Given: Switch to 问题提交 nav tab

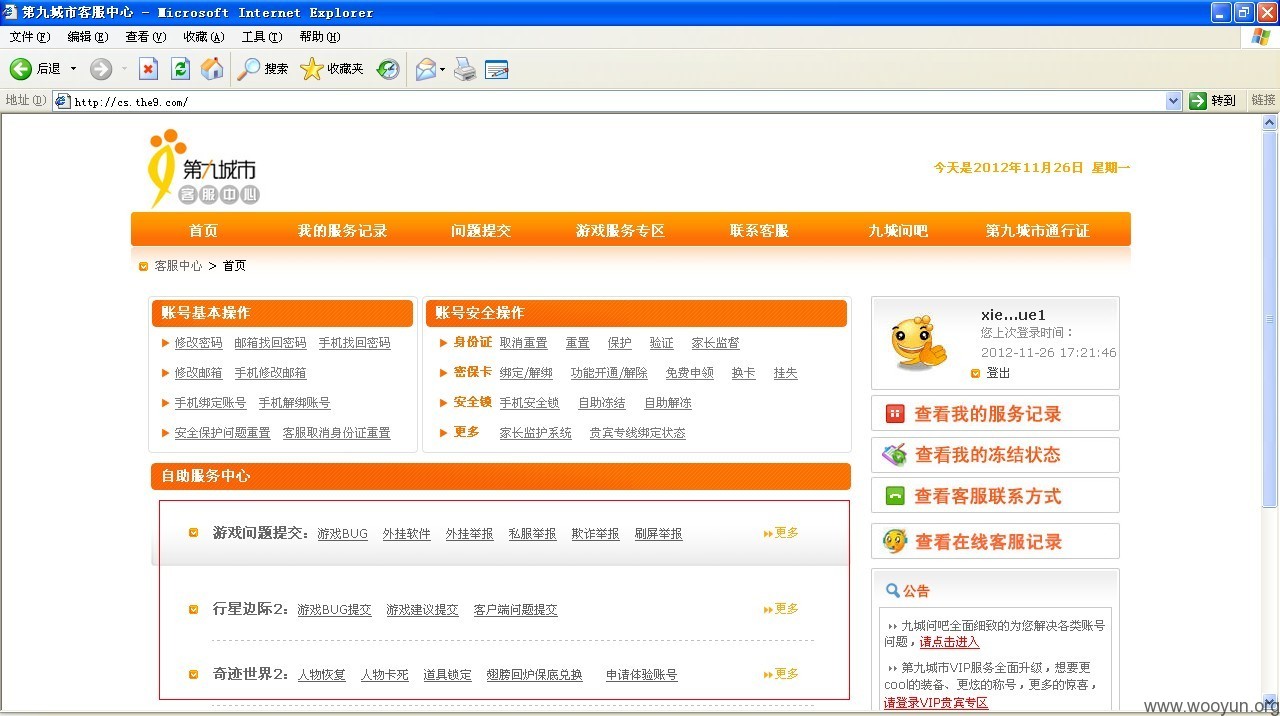Looking at the screenshot, I should 481,231.
